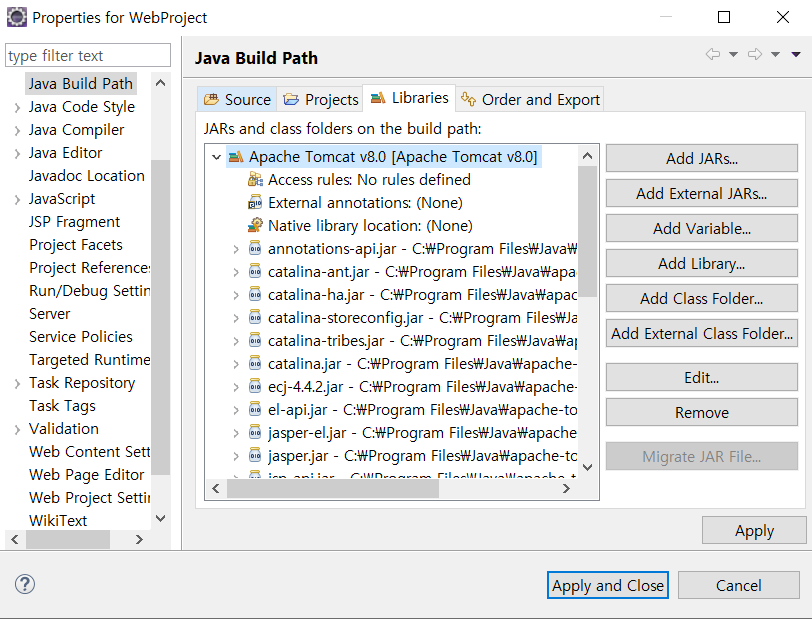Image resolution: width=812 pixels, height=619 pixels.
Task: Click Add External Class Folder... button
Action: coord(702,334)
